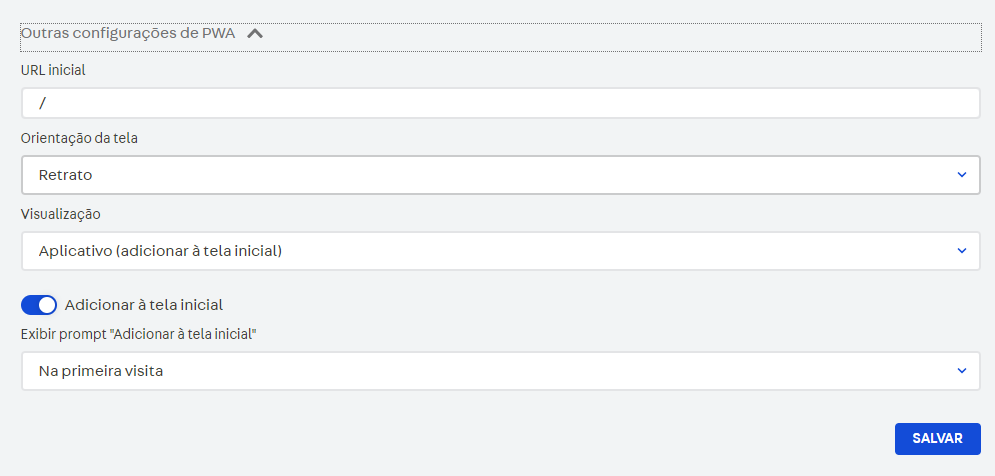Image resolution: width=995 pixels, height=476 pixels.
Task: Click the "Visualização" field label
Action: pyautogui.click(x=61, y=213)
